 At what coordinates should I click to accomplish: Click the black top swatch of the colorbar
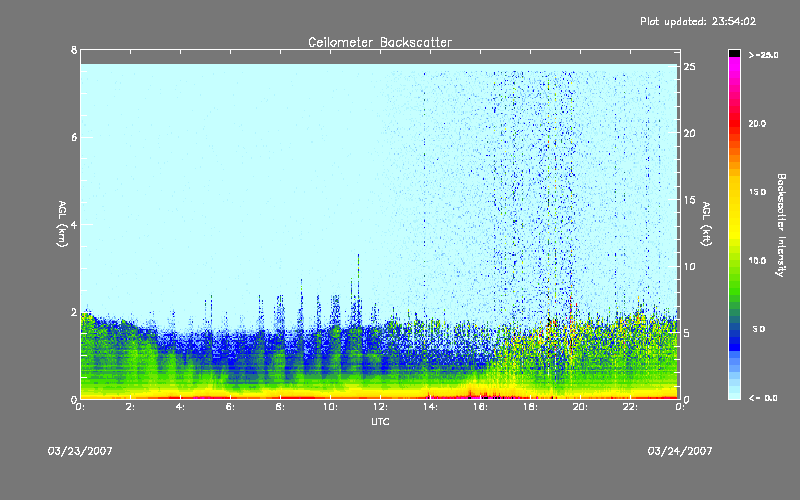[x=734, y=53]
